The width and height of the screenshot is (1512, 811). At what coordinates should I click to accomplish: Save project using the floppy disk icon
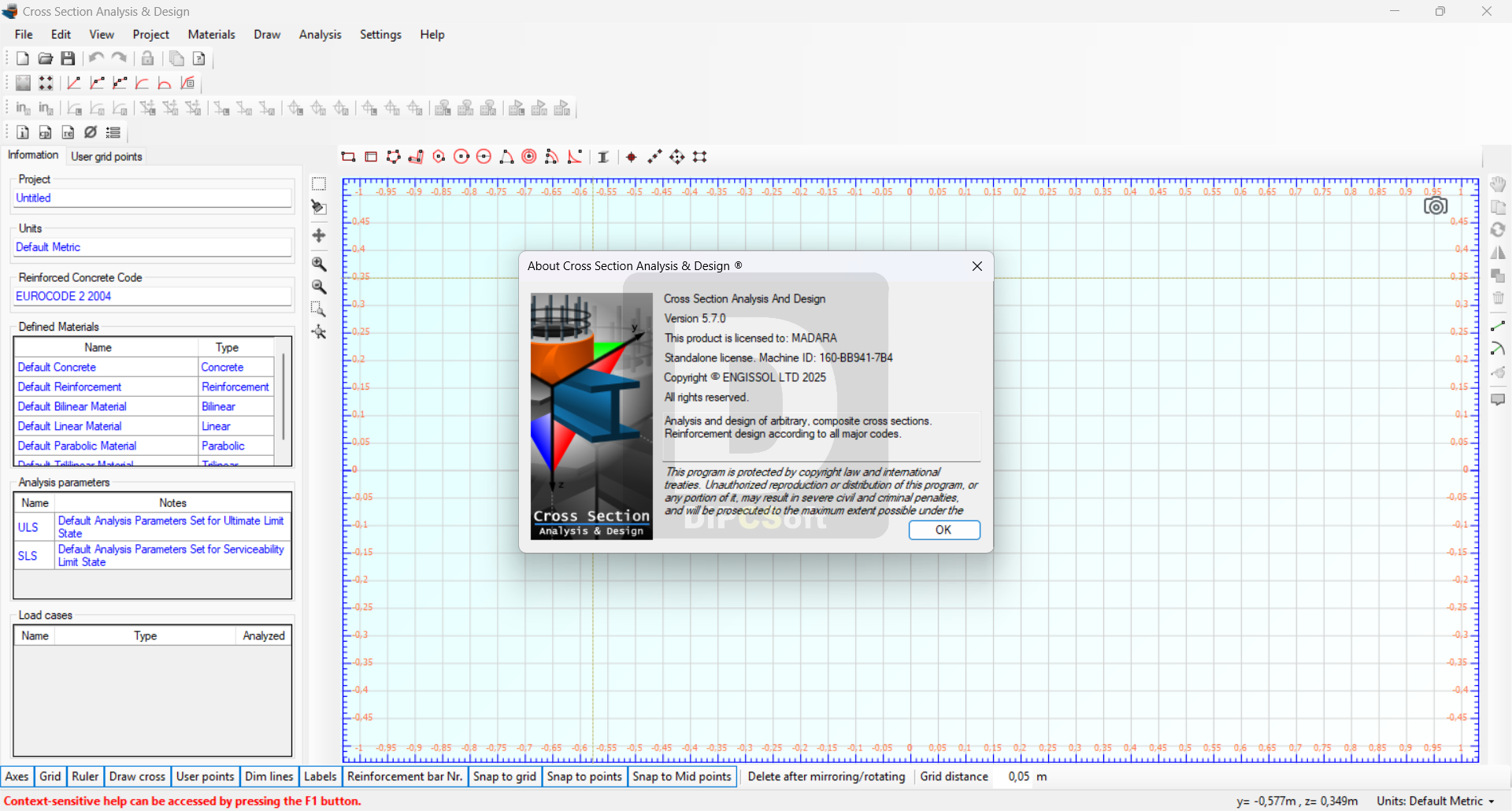(x=69, y=58)
